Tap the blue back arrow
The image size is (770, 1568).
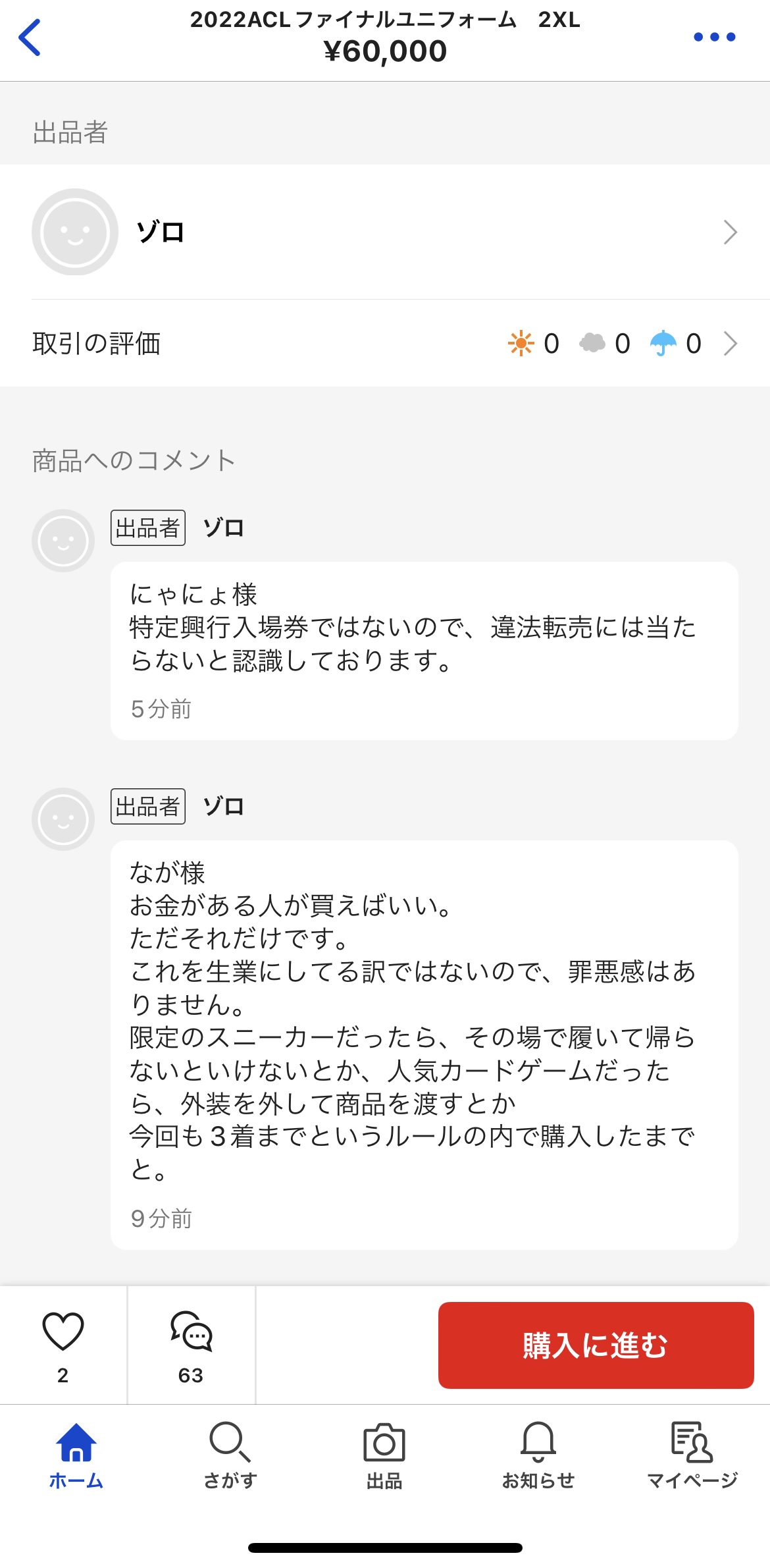pos(30,38)
